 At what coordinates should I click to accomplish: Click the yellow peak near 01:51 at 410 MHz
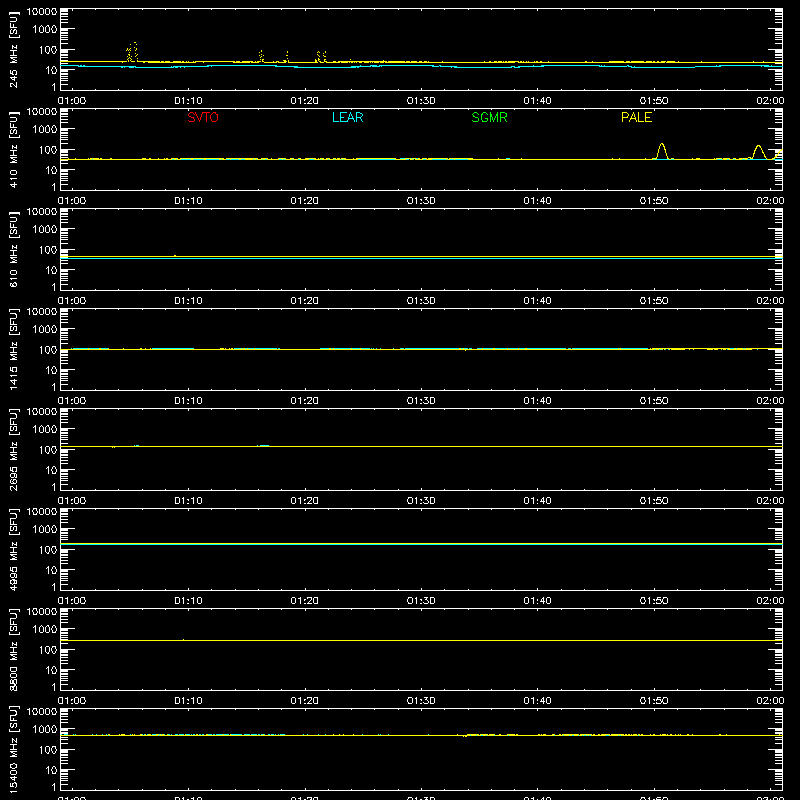[x=662, y=151]
